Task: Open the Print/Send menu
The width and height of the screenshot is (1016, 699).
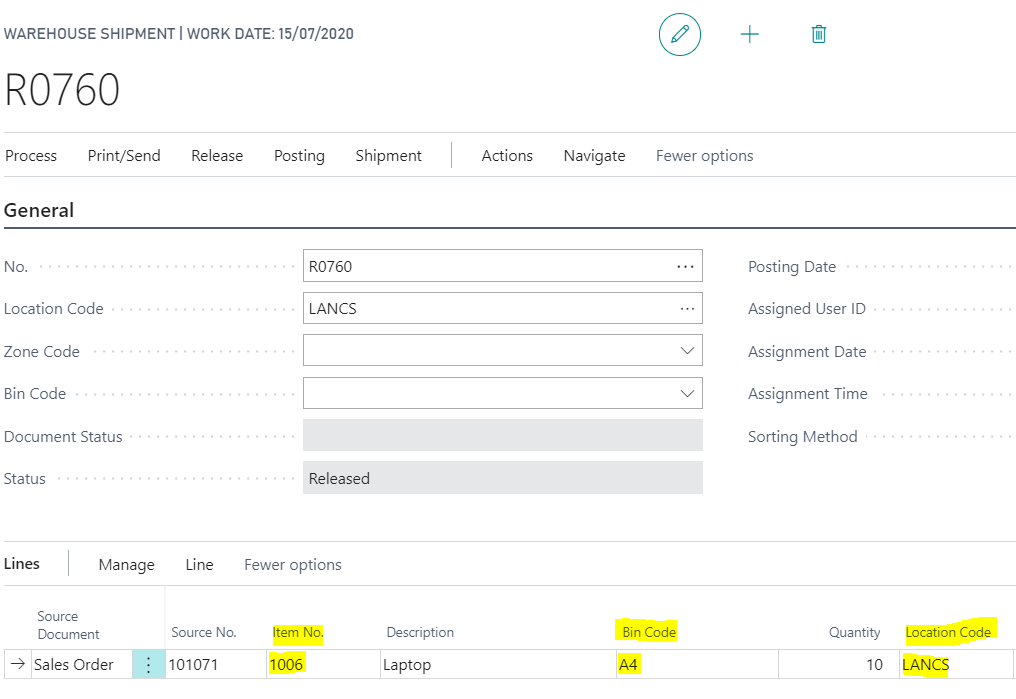Action: click(x=124, y=156)
